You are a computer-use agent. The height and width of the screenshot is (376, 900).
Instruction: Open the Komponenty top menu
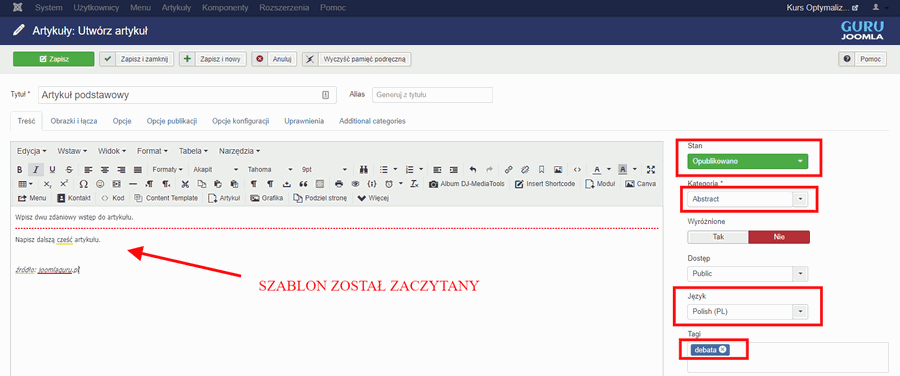pyautogui.click(x=226, y=7)
